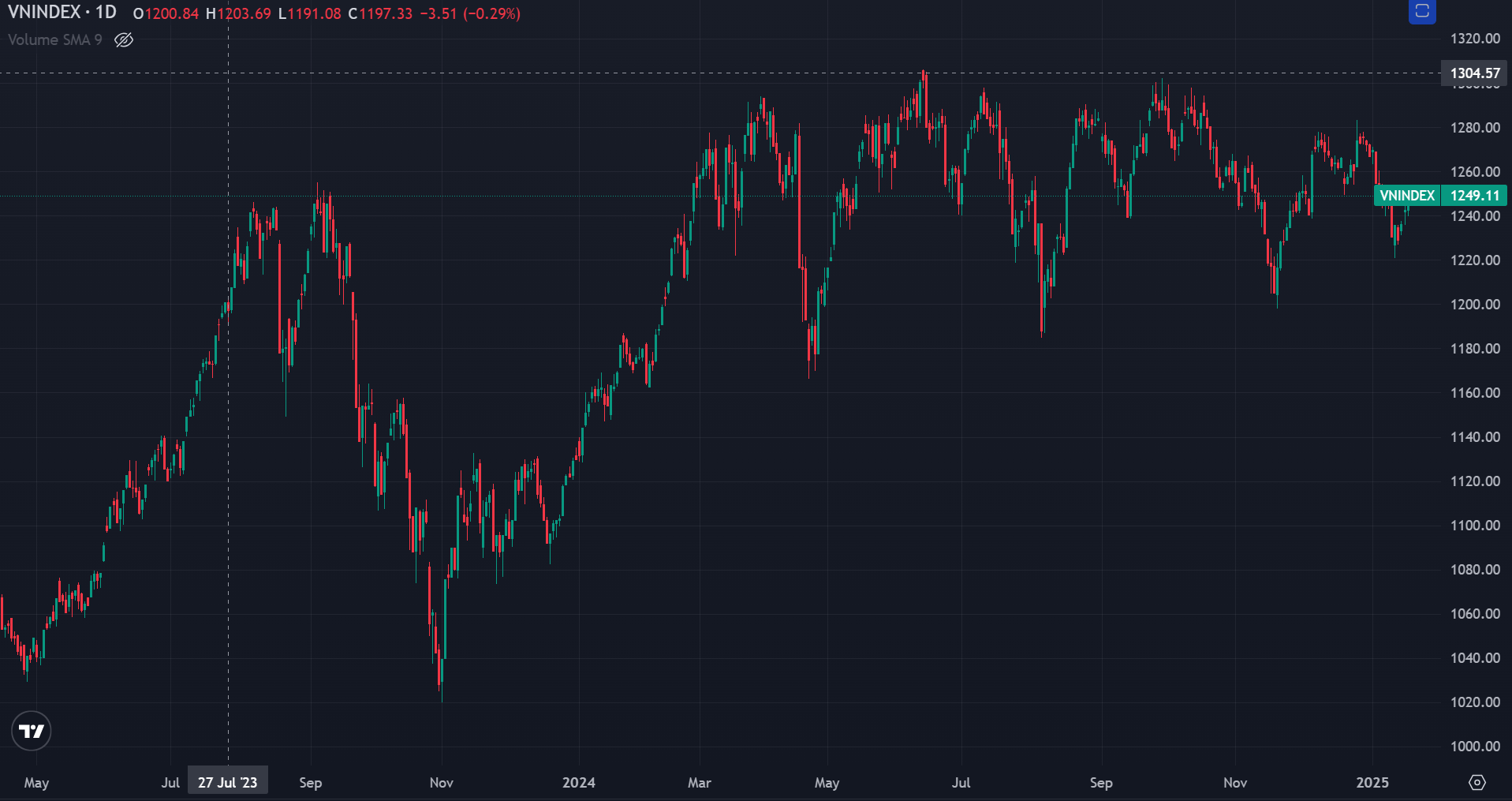Click the 1304.57 crosshair price label
The width and height of the screenshot is (1512, 801).
(1474, 73)
